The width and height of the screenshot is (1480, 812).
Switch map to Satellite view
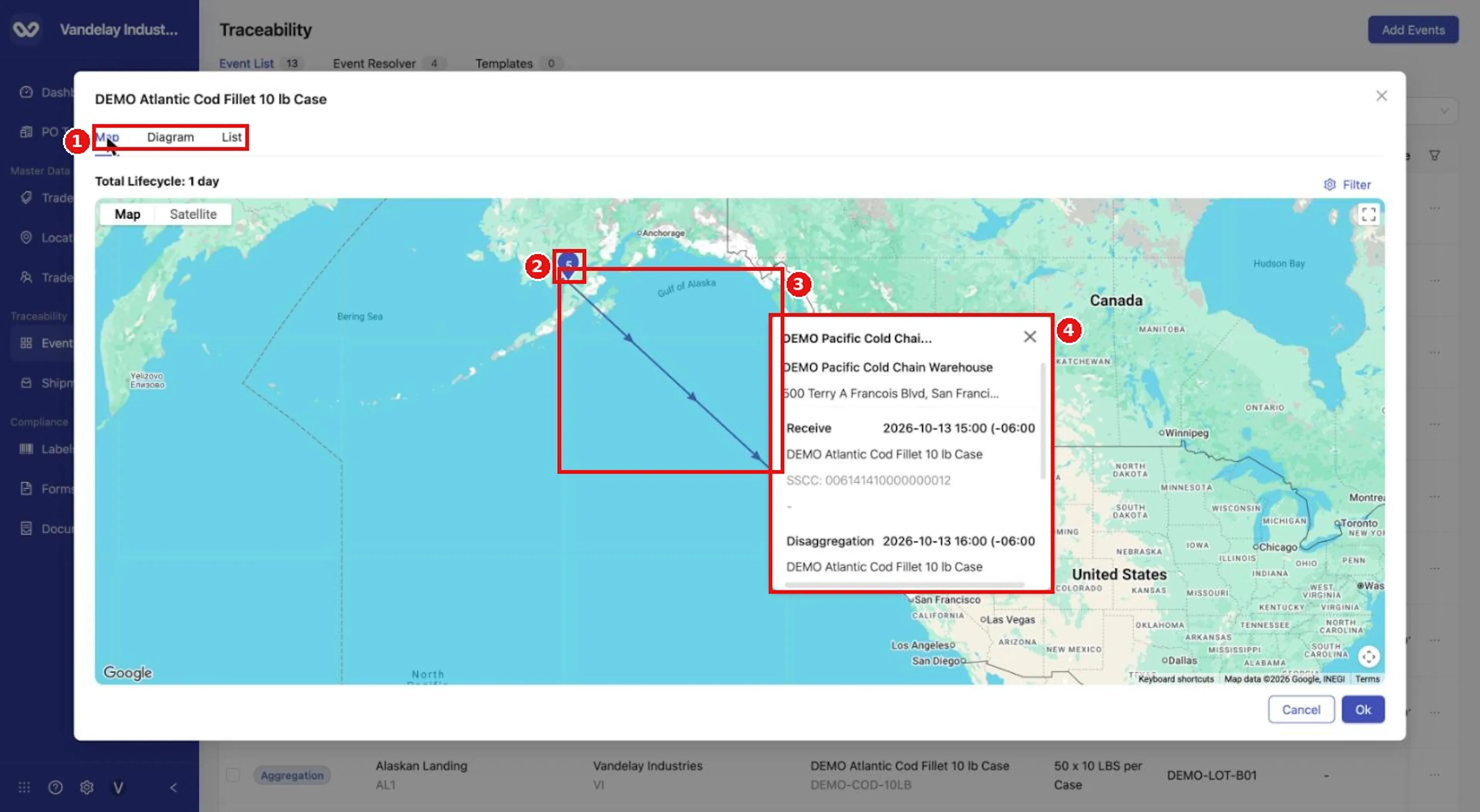point(193,214)
